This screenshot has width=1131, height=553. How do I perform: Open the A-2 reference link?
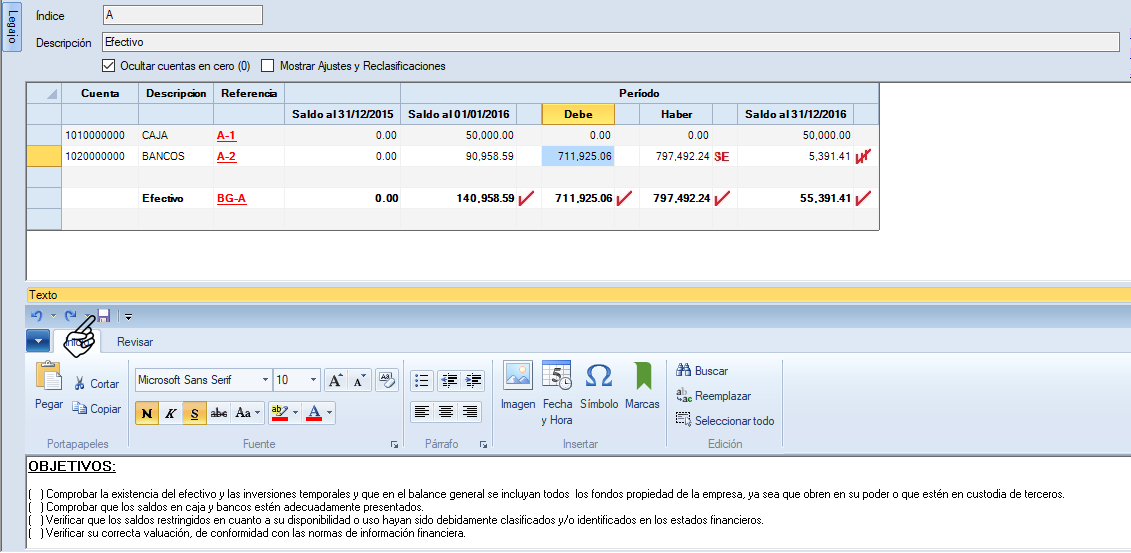coord(227,156)
